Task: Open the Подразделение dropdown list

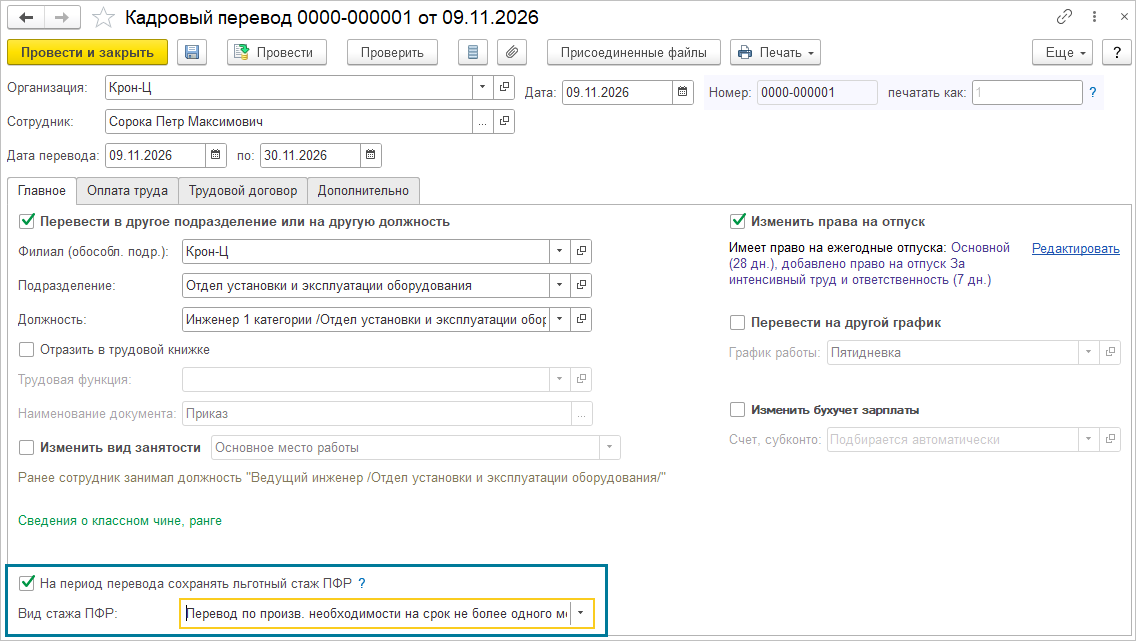Action: coord(559,285)
